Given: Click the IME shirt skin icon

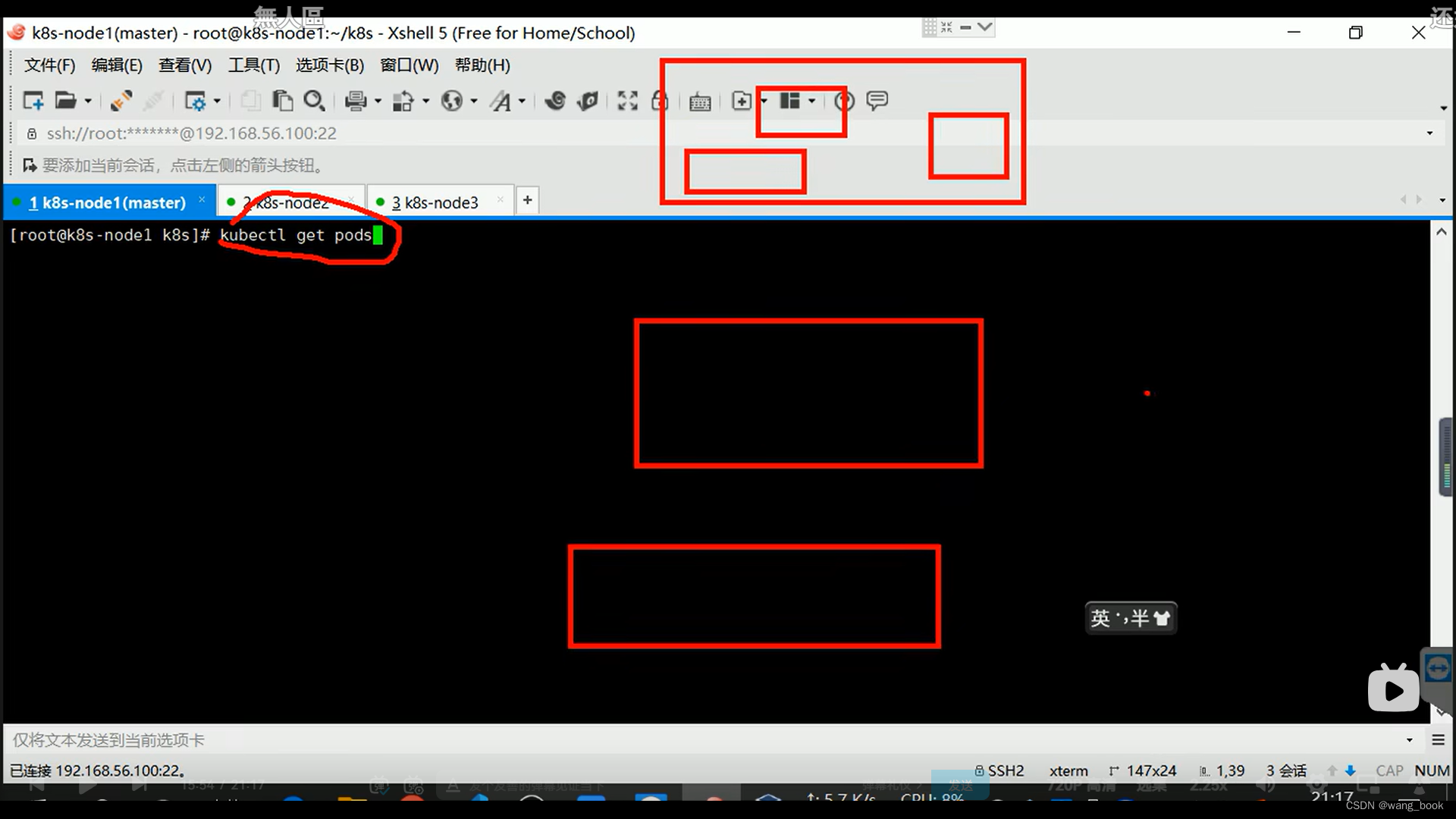Looking at the screenshot, I should click(1162, 618).
